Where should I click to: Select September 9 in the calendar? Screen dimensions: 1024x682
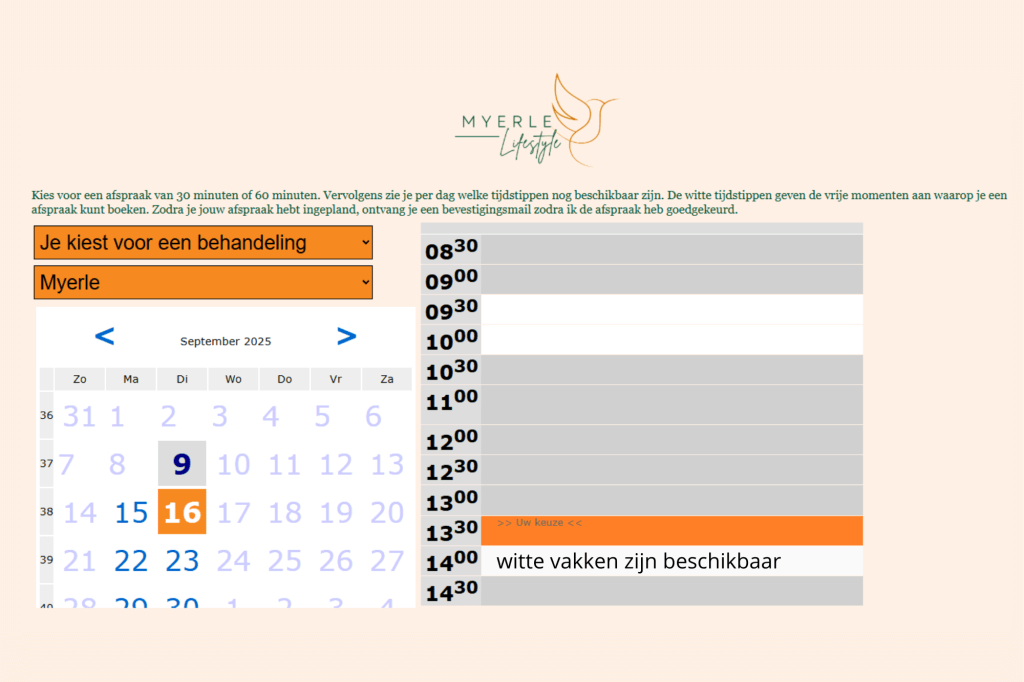(x=181, y=464)
